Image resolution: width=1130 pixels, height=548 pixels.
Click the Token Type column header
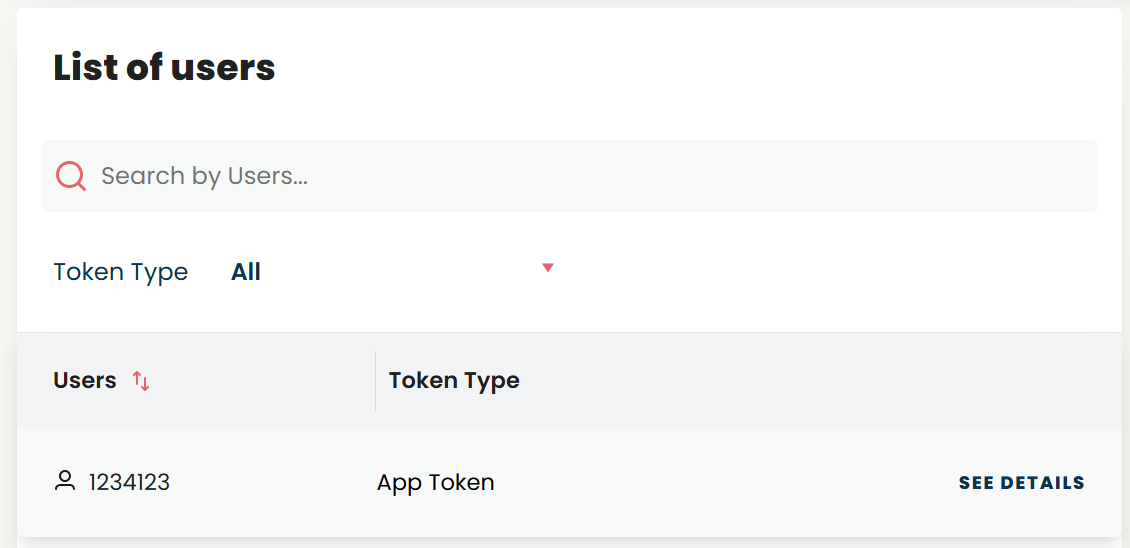coord(454,380)
